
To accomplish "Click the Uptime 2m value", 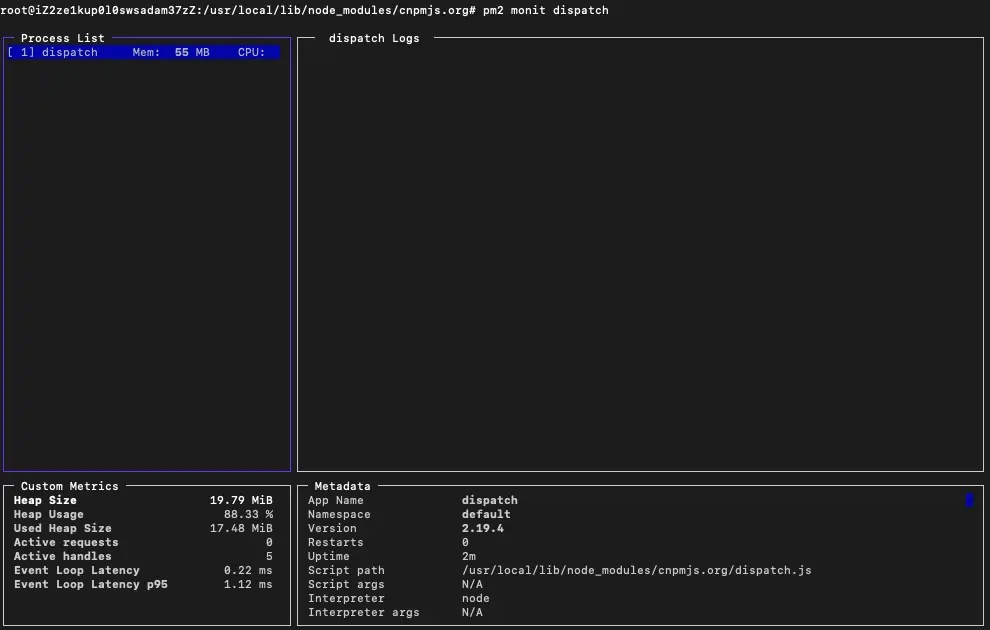I will pyautogui.click(x=468, y=556).
